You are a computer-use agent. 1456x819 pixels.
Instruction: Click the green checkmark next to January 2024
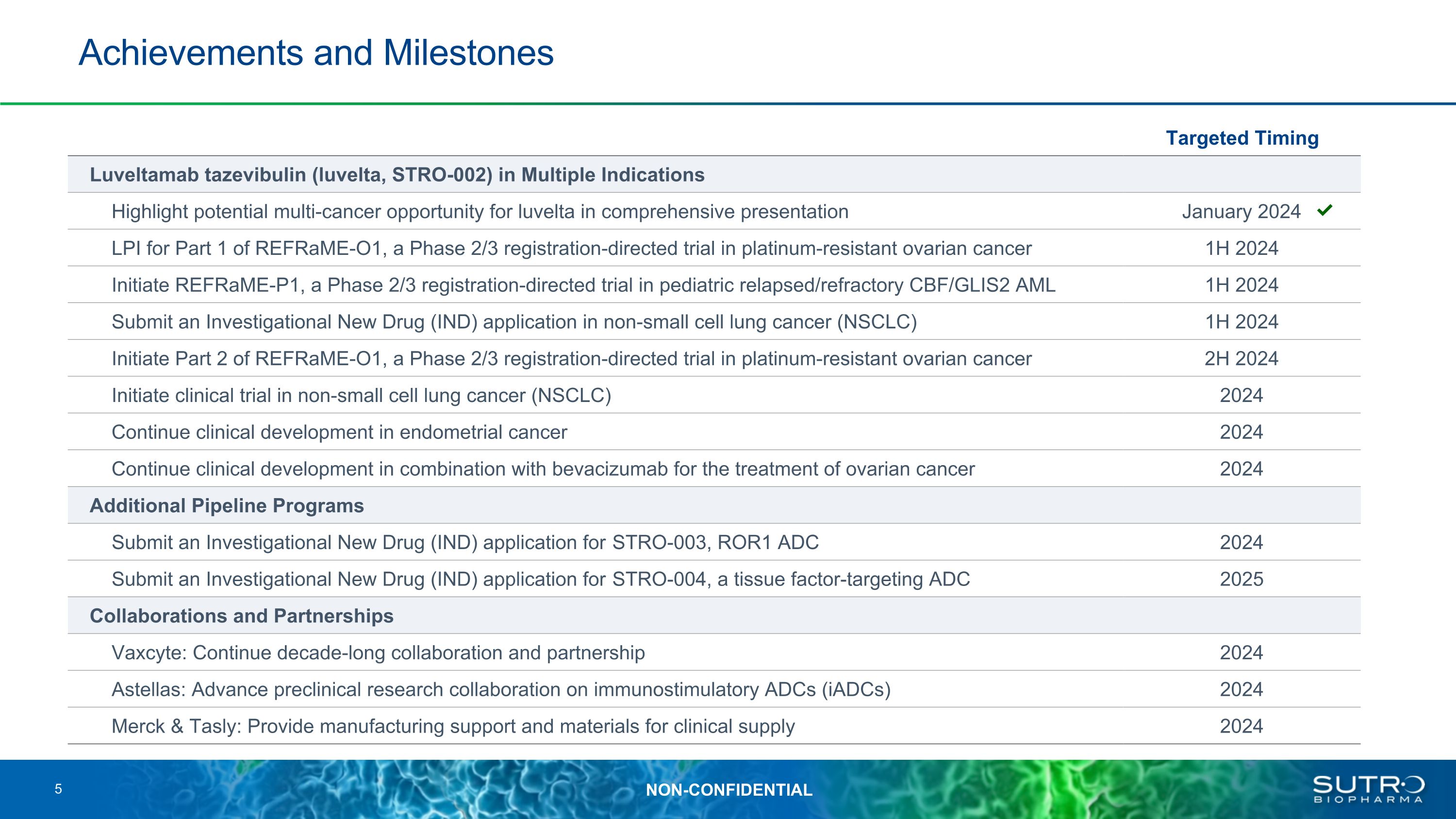pos(1324,210)
